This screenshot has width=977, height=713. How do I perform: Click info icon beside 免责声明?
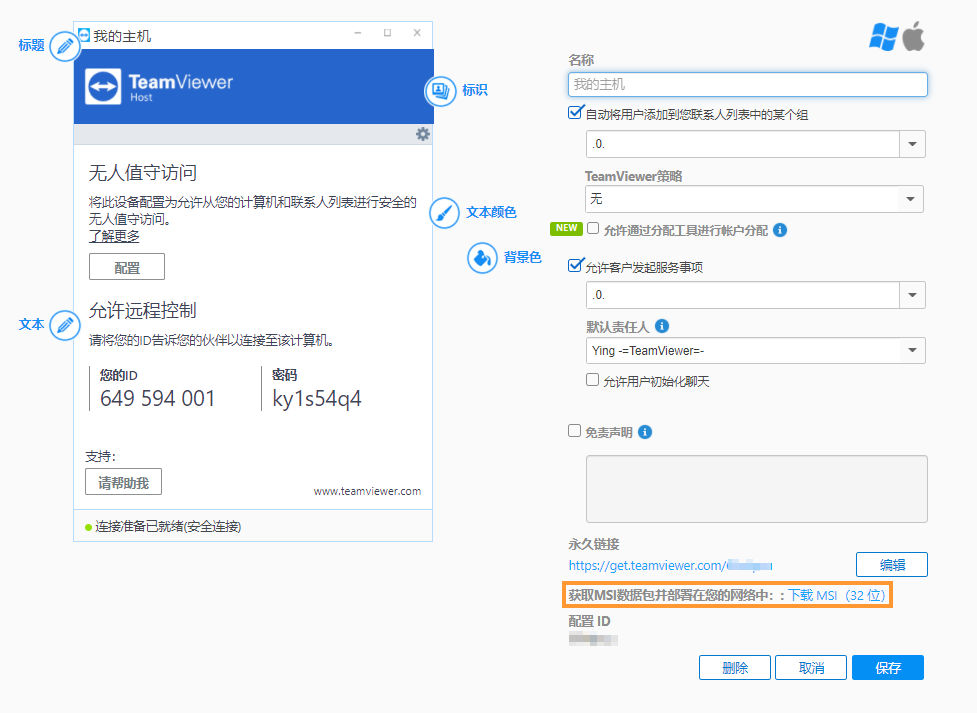coord(646,432)
